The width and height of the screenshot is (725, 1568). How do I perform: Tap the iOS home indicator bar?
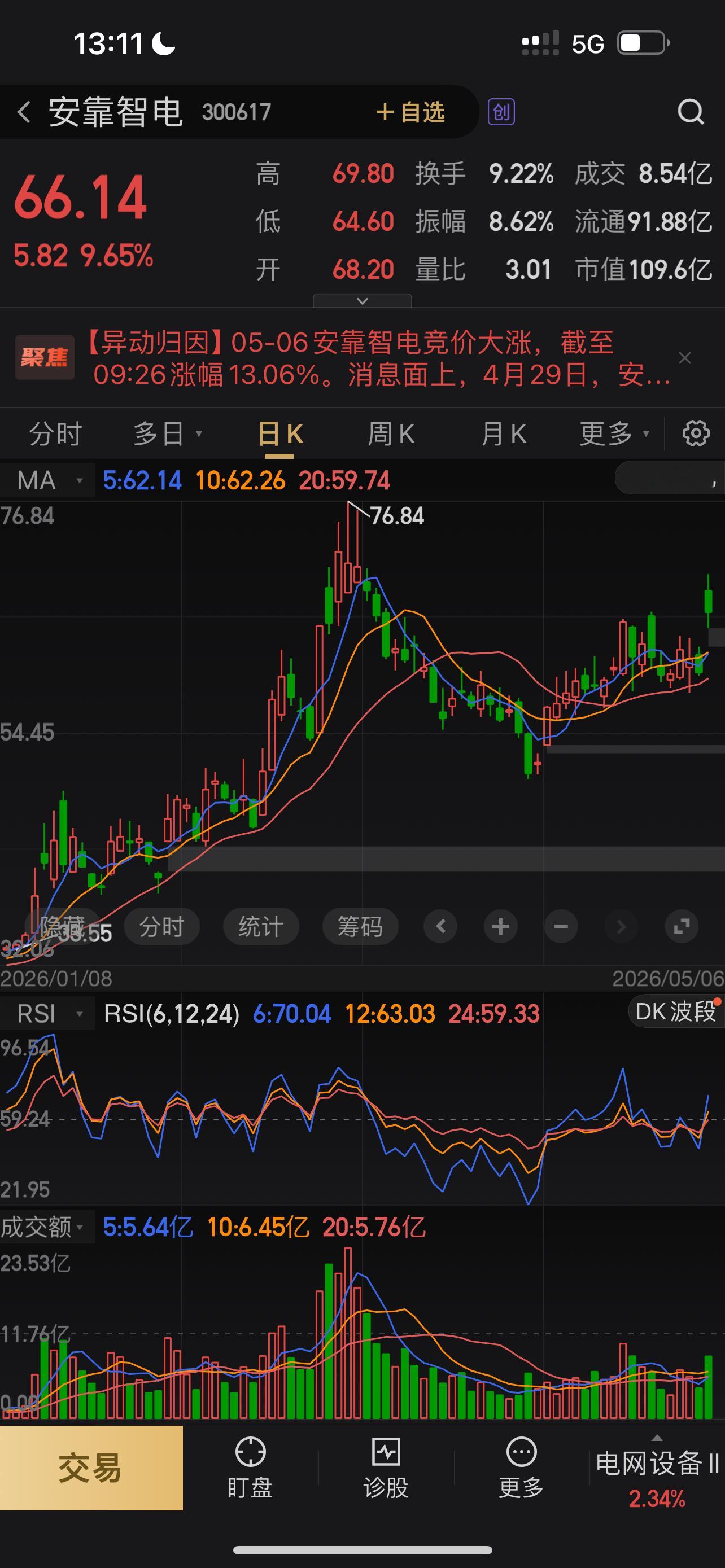point(362,1550)
